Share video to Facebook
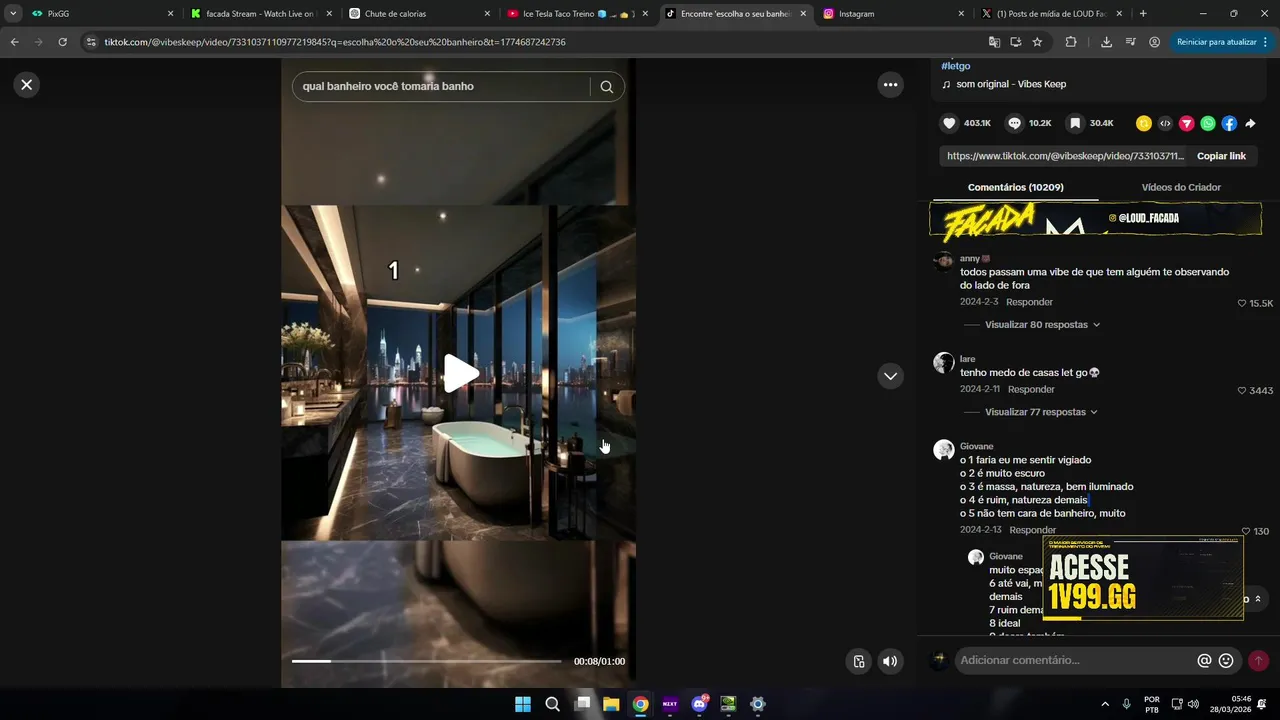Viewport: 1280px width, 720px height. tap(1229, 124)
